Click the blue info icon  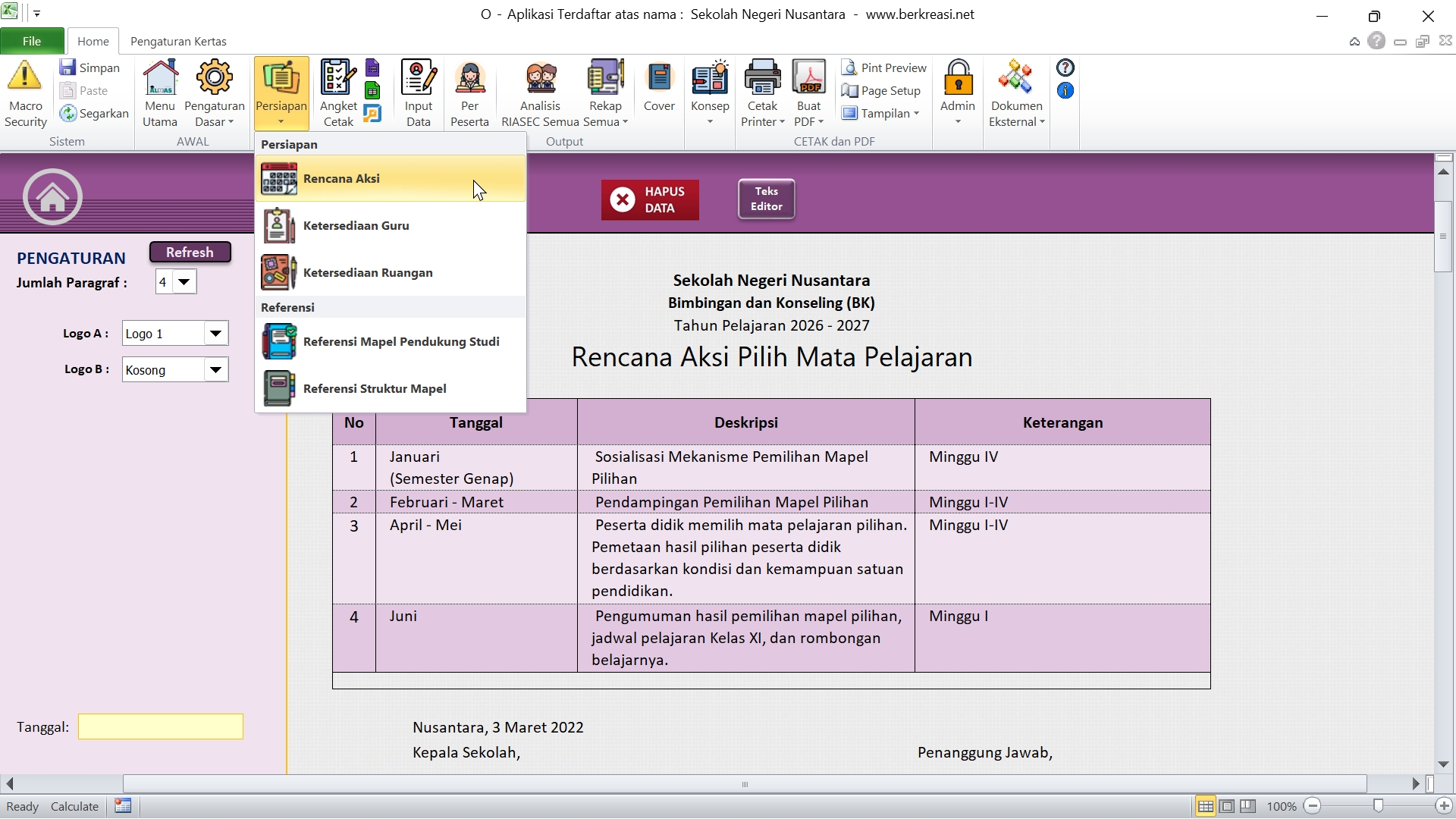tap(1065, 91)
